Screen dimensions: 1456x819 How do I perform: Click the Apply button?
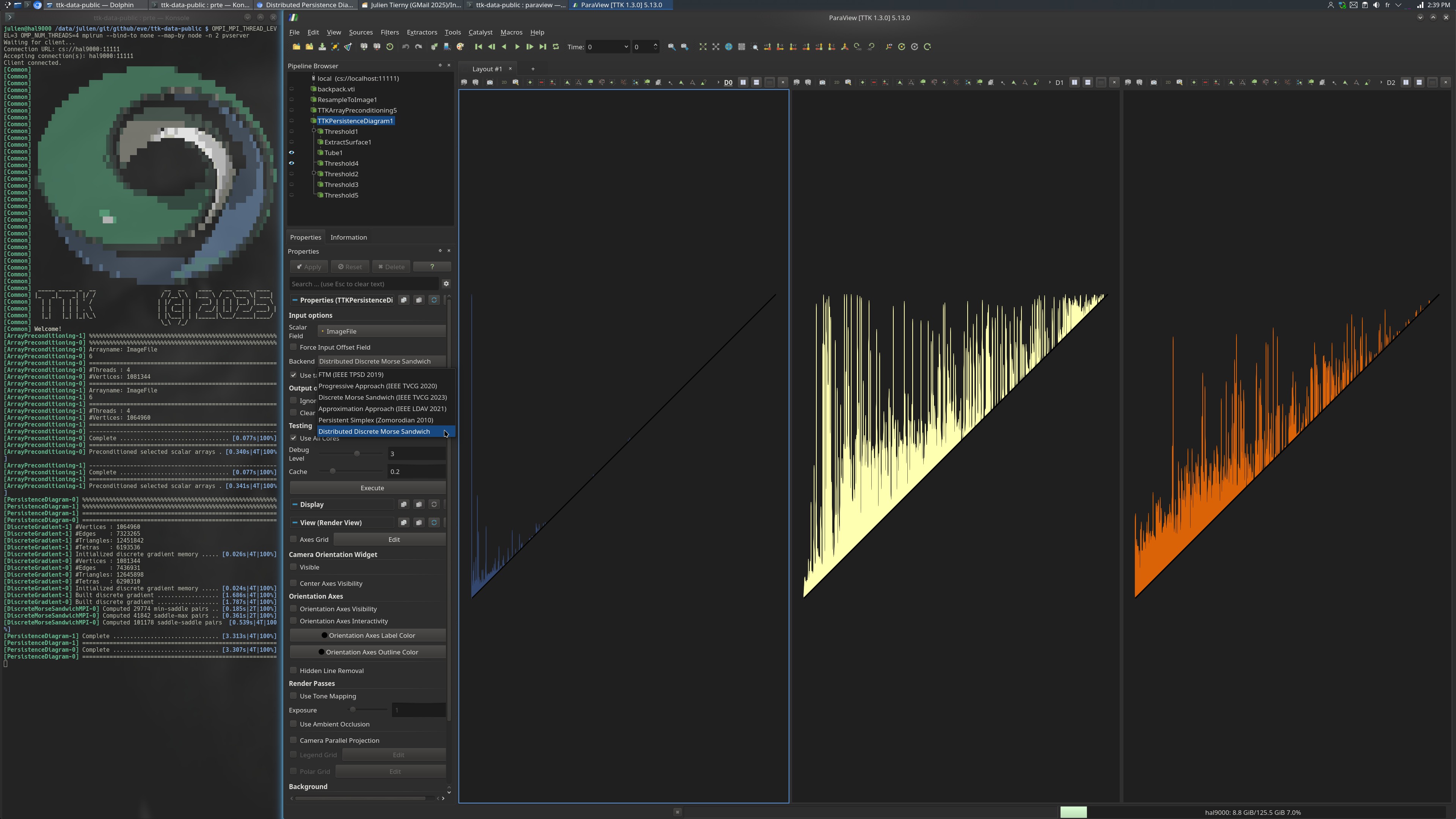(x=309, y=267)
